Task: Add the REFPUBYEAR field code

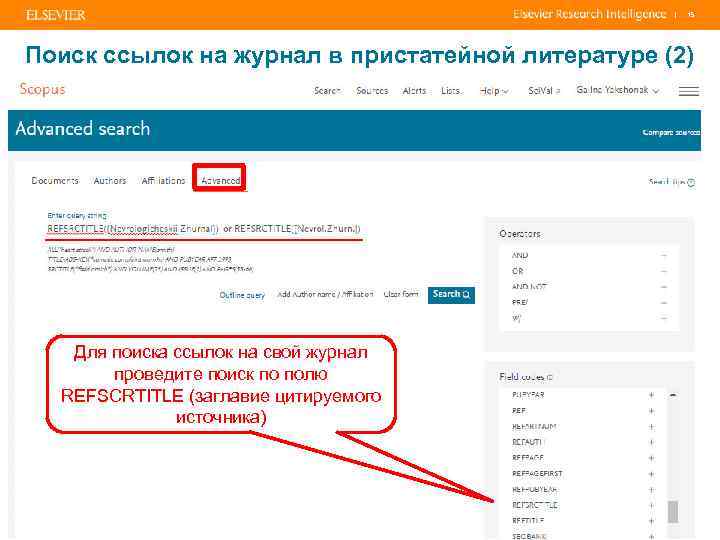Action: pos(651,489)
